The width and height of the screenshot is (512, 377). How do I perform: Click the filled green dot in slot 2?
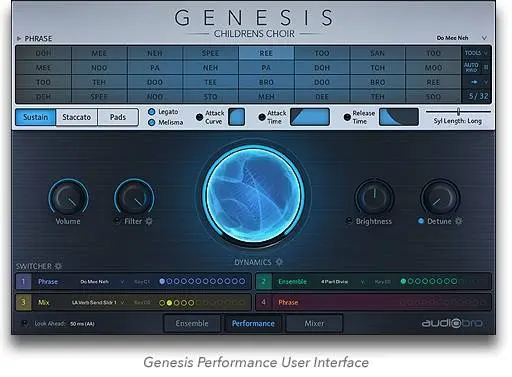[403, 281]
